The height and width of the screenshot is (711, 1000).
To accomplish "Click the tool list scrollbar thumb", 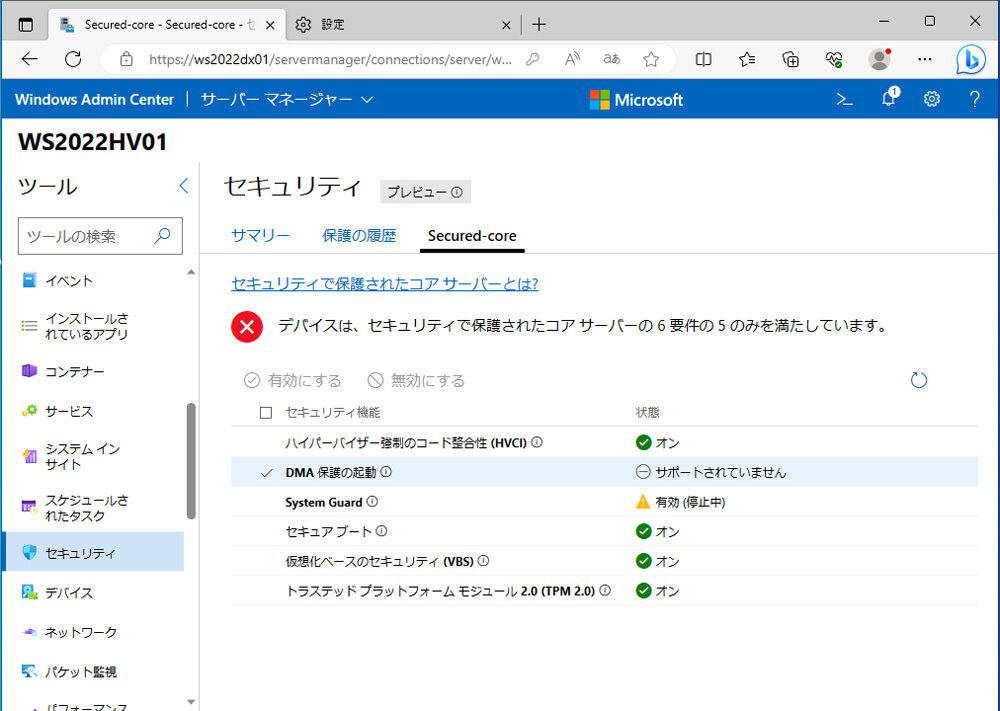I will pos(191,461).
